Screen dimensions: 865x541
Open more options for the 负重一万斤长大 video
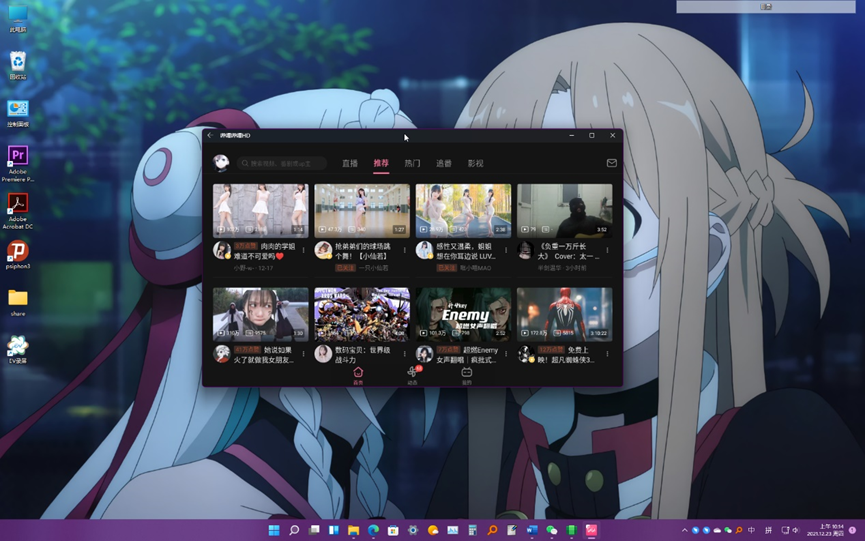pos(607,250)
